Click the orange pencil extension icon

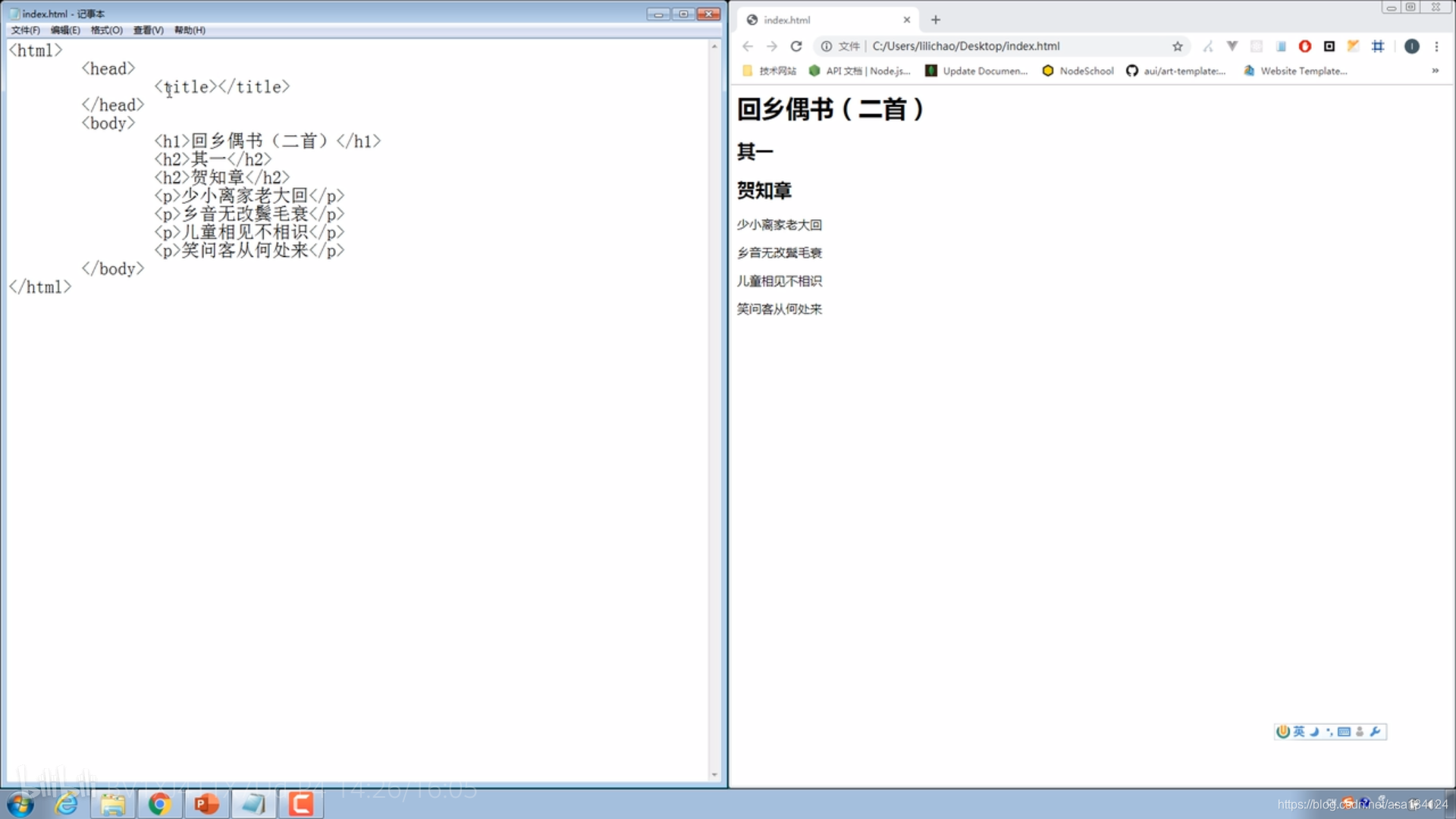pyautogui.click(x=1354, y=46)
